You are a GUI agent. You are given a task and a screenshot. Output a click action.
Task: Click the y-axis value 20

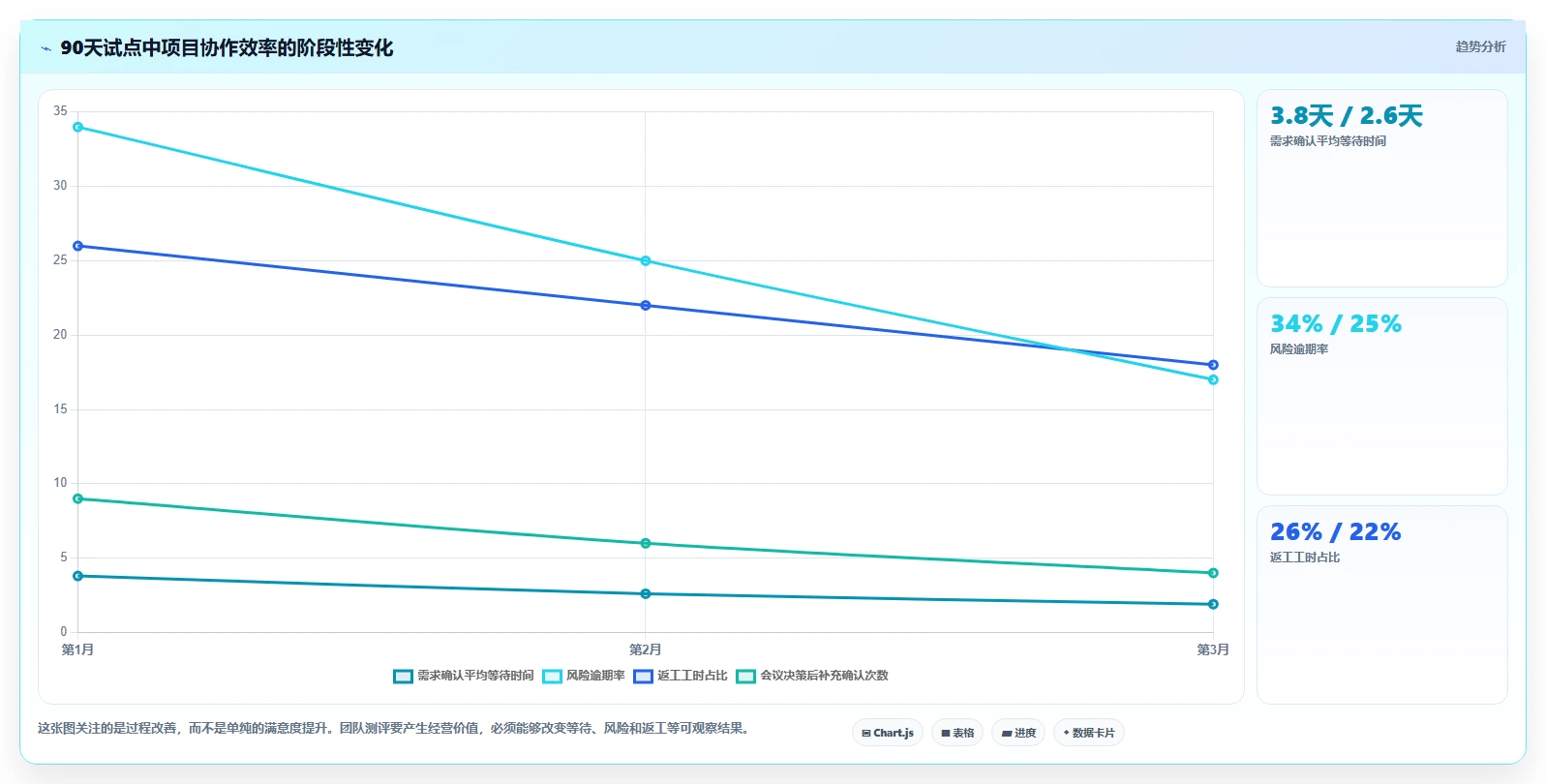coord(60,335)
